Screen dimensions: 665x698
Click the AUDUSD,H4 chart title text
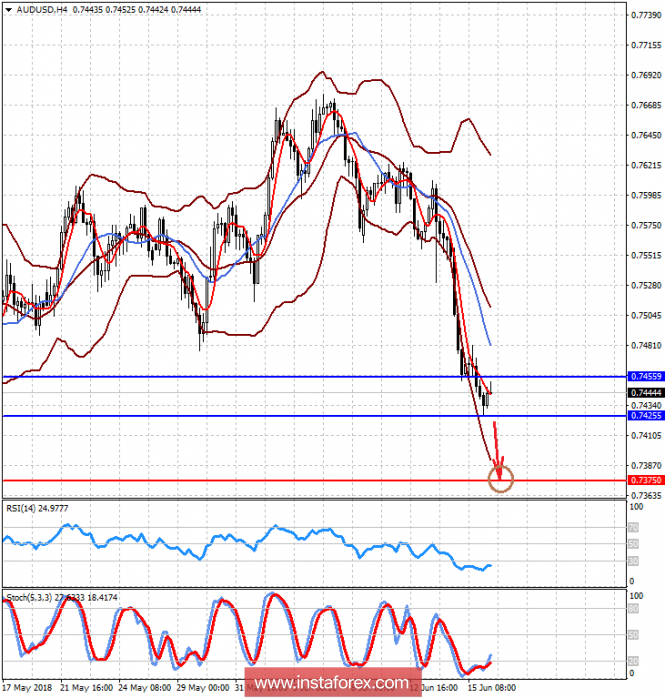pyautogui.click(x=37, y=8)
